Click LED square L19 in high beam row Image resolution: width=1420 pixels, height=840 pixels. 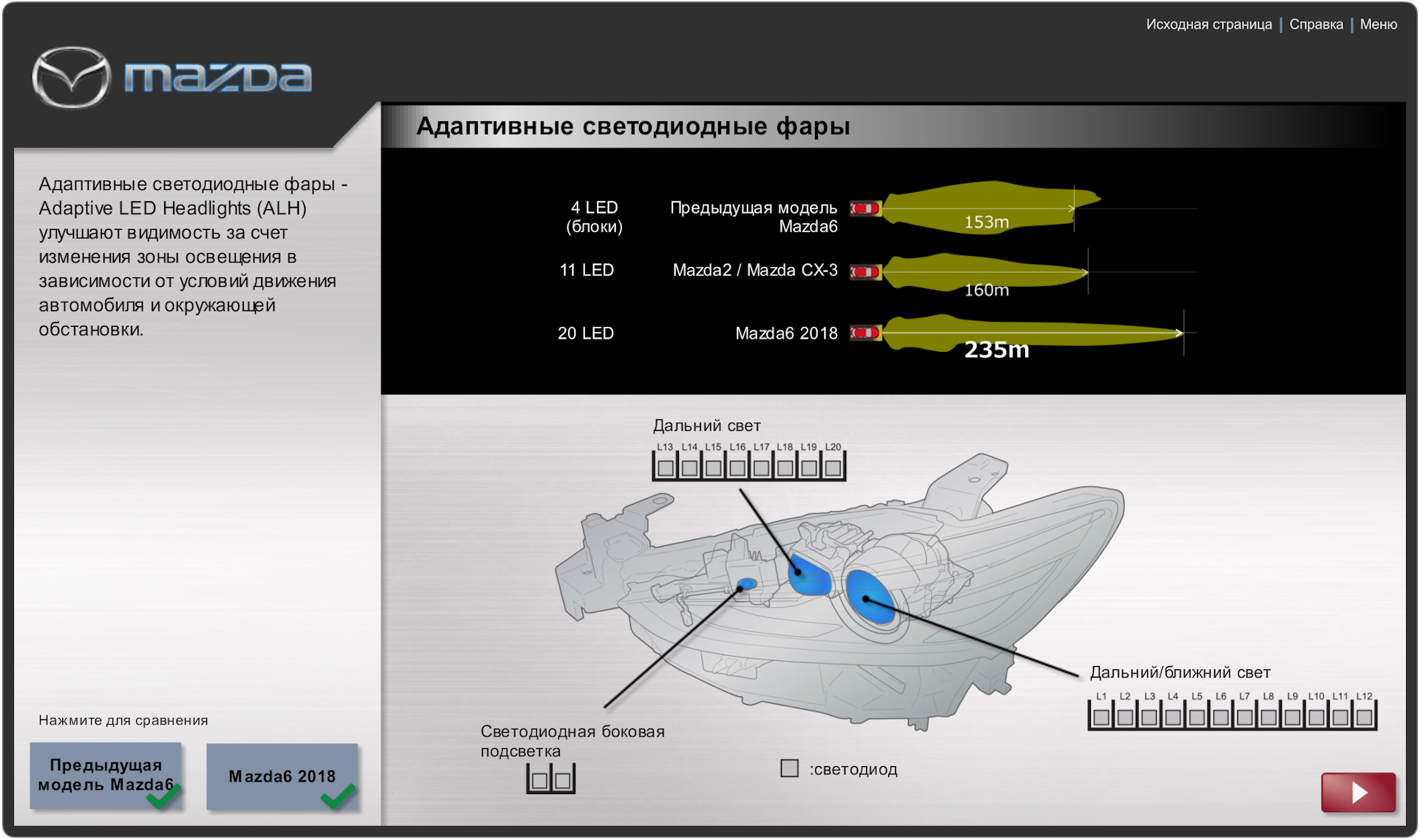(809, 468)
